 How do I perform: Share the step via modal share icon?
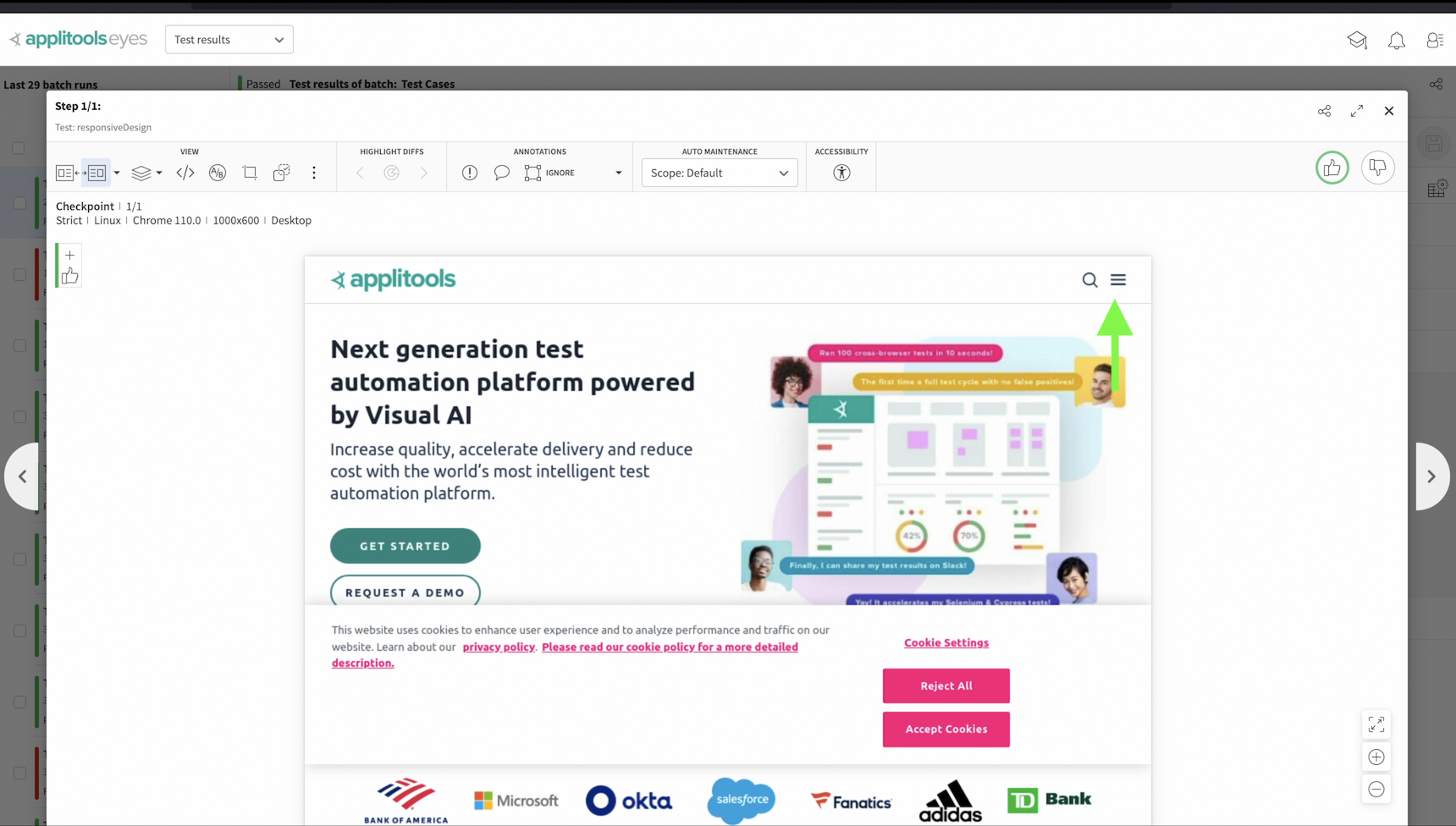(x=1324, y=111)
